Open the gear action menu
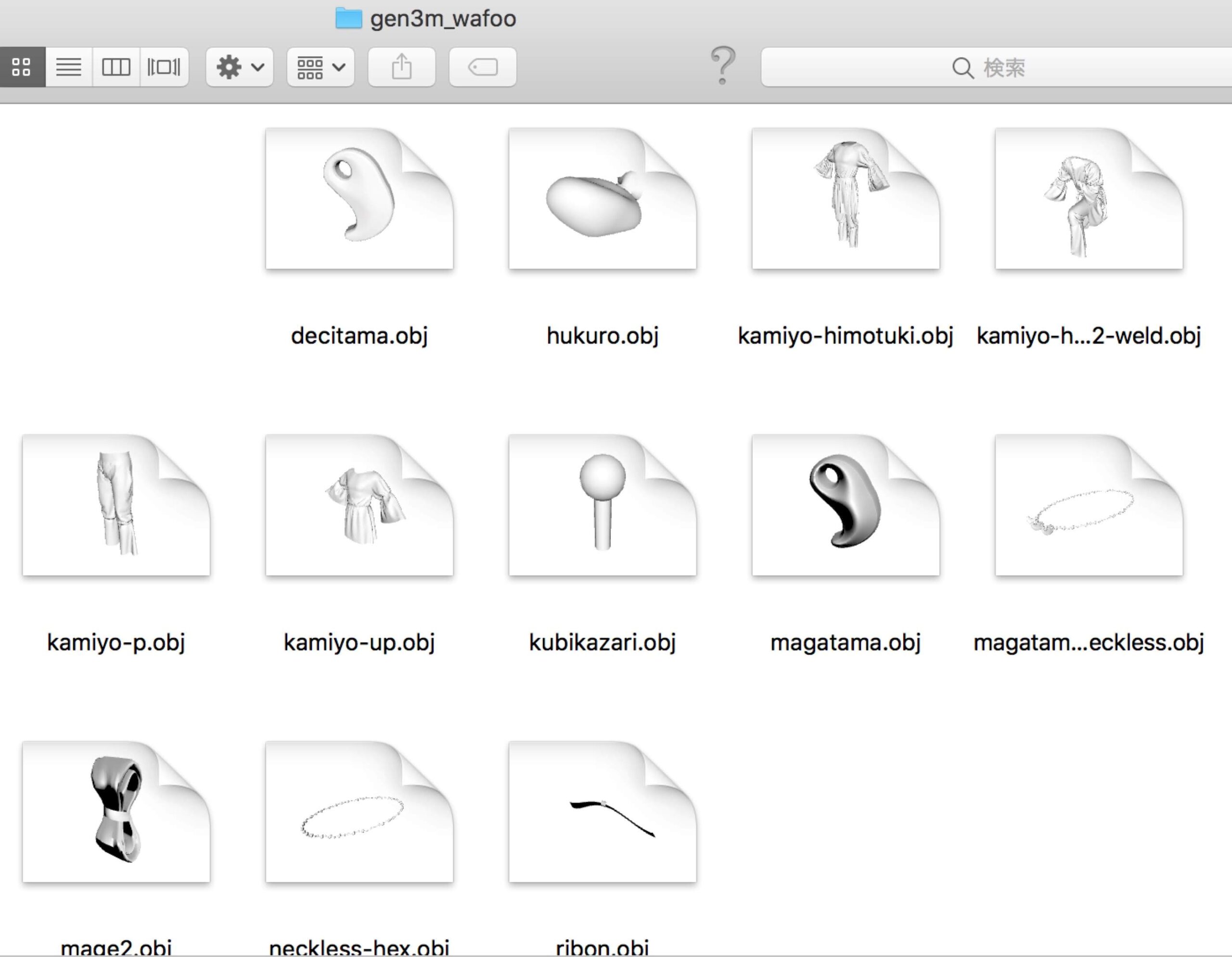Image resolution: width=1232 pixels, height=957 pixels. [240, 67]
